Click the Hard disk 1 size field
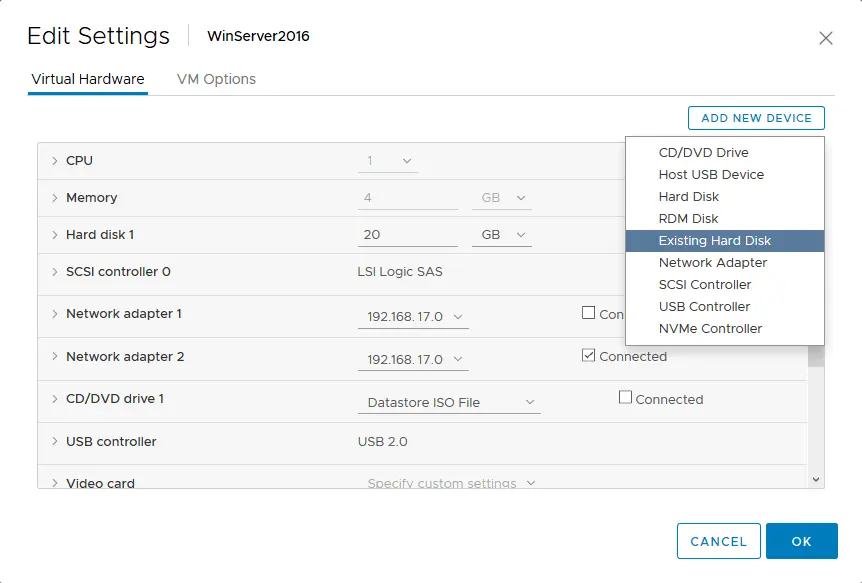This screenshot has height=583, width=862. (407, 235)
